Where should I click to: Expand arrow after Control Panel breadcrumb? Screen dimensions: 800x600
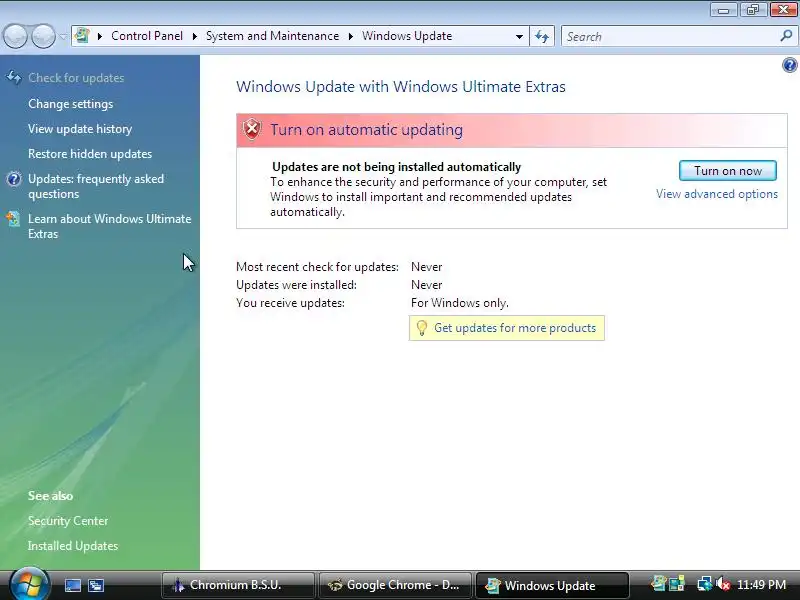pyautogui.click(x=194, y=36)
